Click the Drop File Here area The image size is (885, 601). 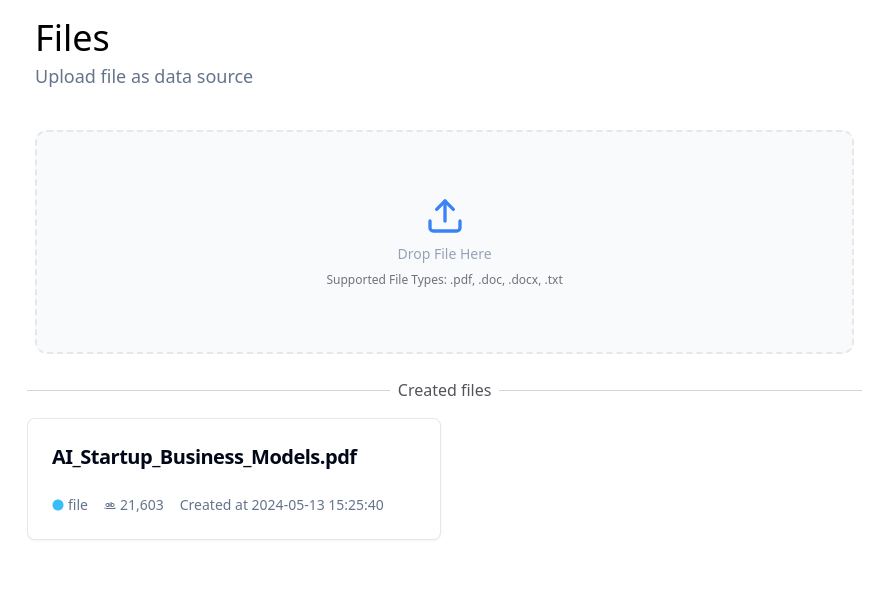coord(444,253)
